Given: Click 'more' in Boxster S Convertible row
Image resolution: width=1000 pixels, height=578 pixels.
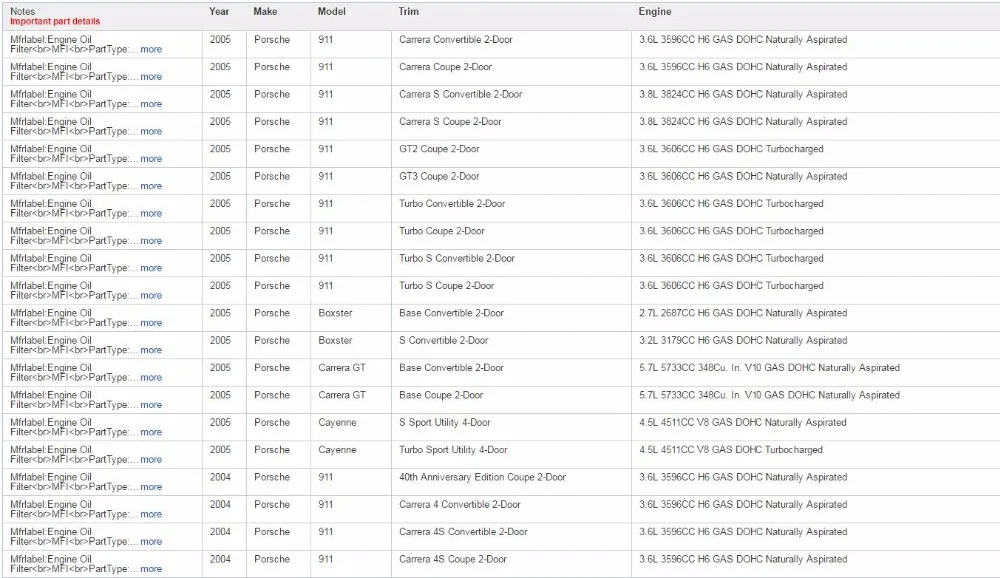Looking at the screenshot, I should tap(151, 350).
